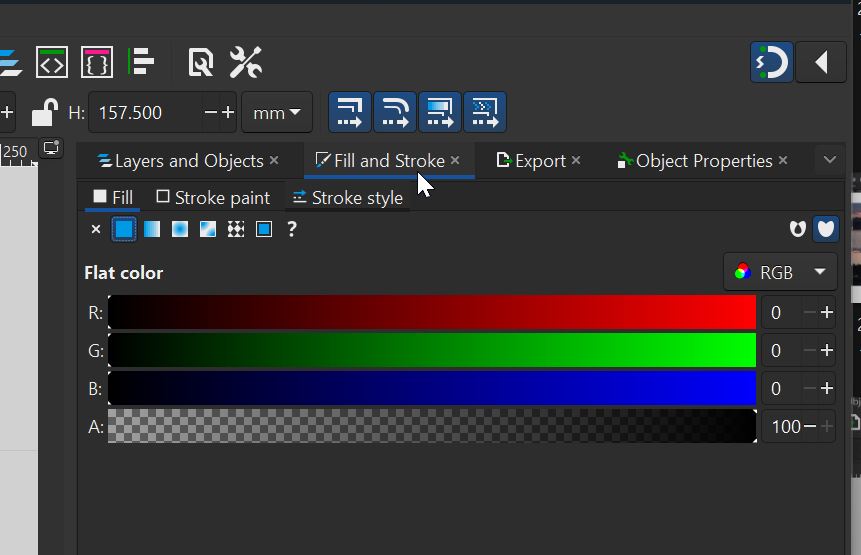Select nonzero fill rule icon

point(825,229)
